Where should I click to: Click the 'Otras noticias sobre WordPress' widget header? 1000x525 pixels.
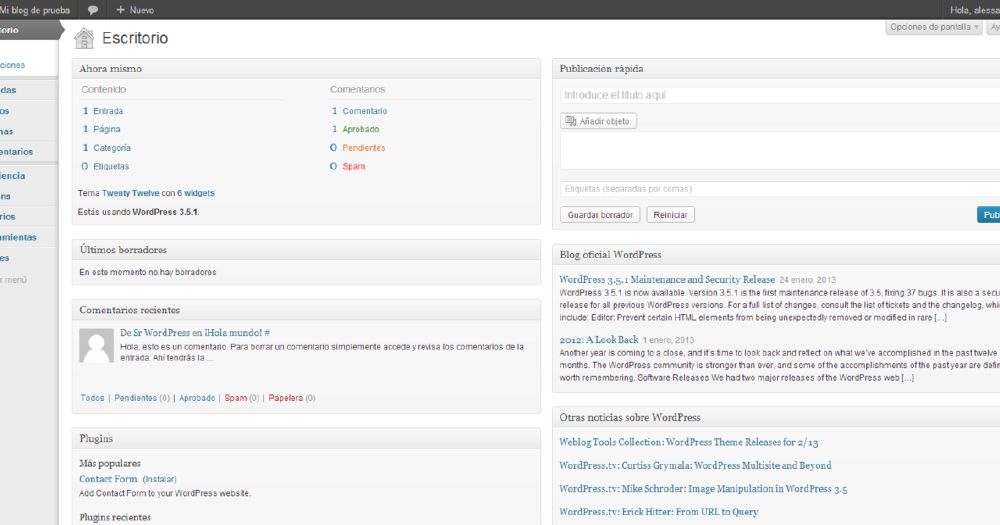point(776,418)
